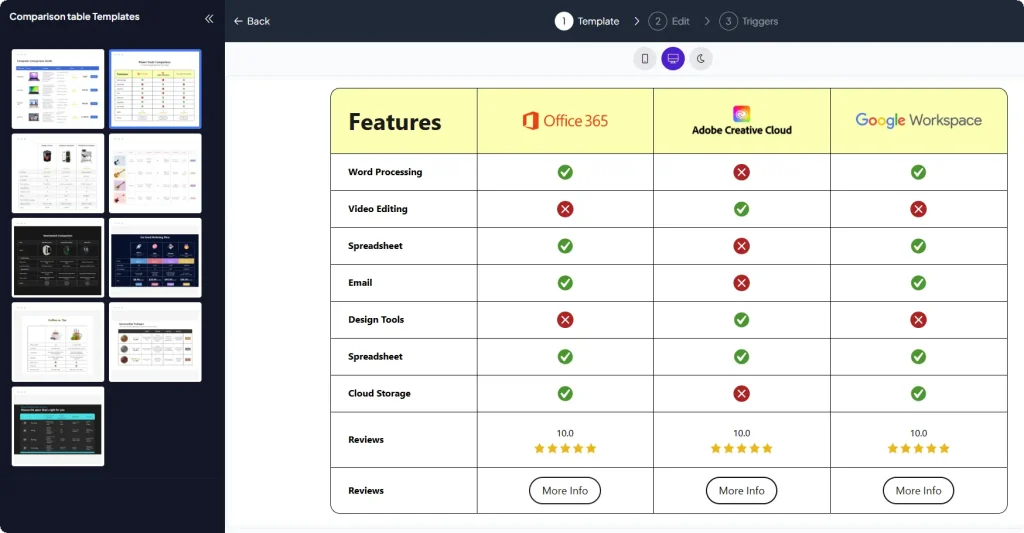The width and height of the screenshot is (1024, 533).
Task: Select the Coffee vs Tea template thumbnail
Action: 58,342
